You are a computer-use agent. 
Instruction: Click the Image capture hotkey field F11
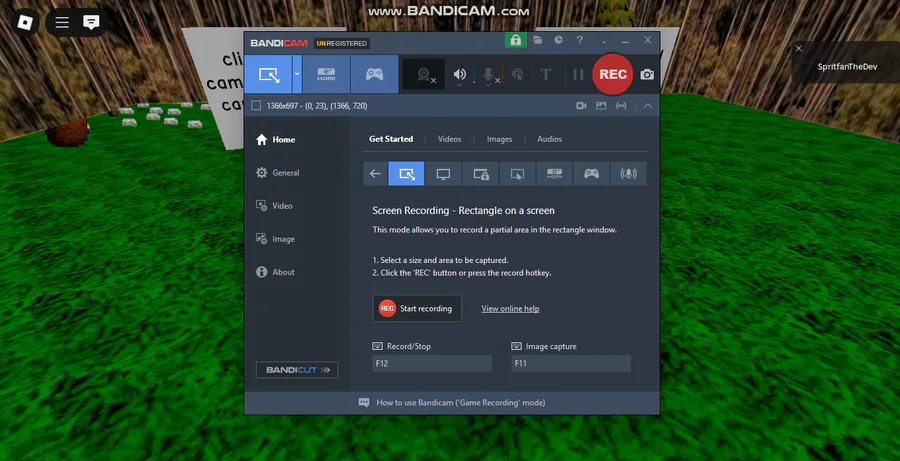click(x=571, y=363)
